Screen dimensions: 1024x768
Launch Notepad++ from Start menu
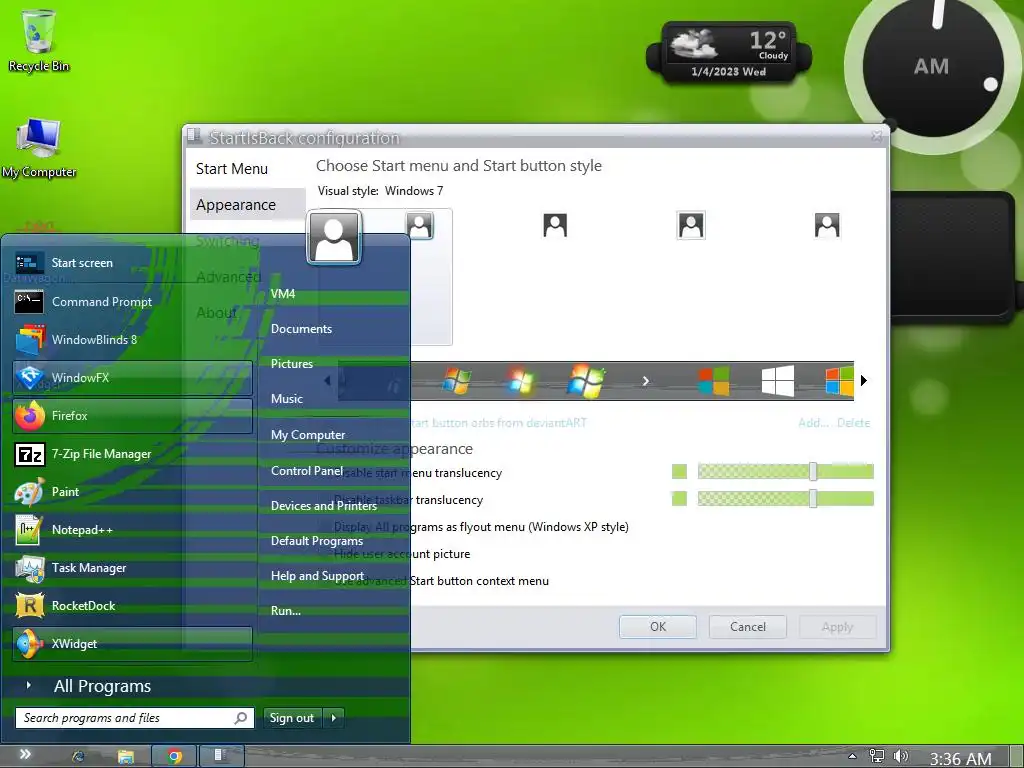132,530
